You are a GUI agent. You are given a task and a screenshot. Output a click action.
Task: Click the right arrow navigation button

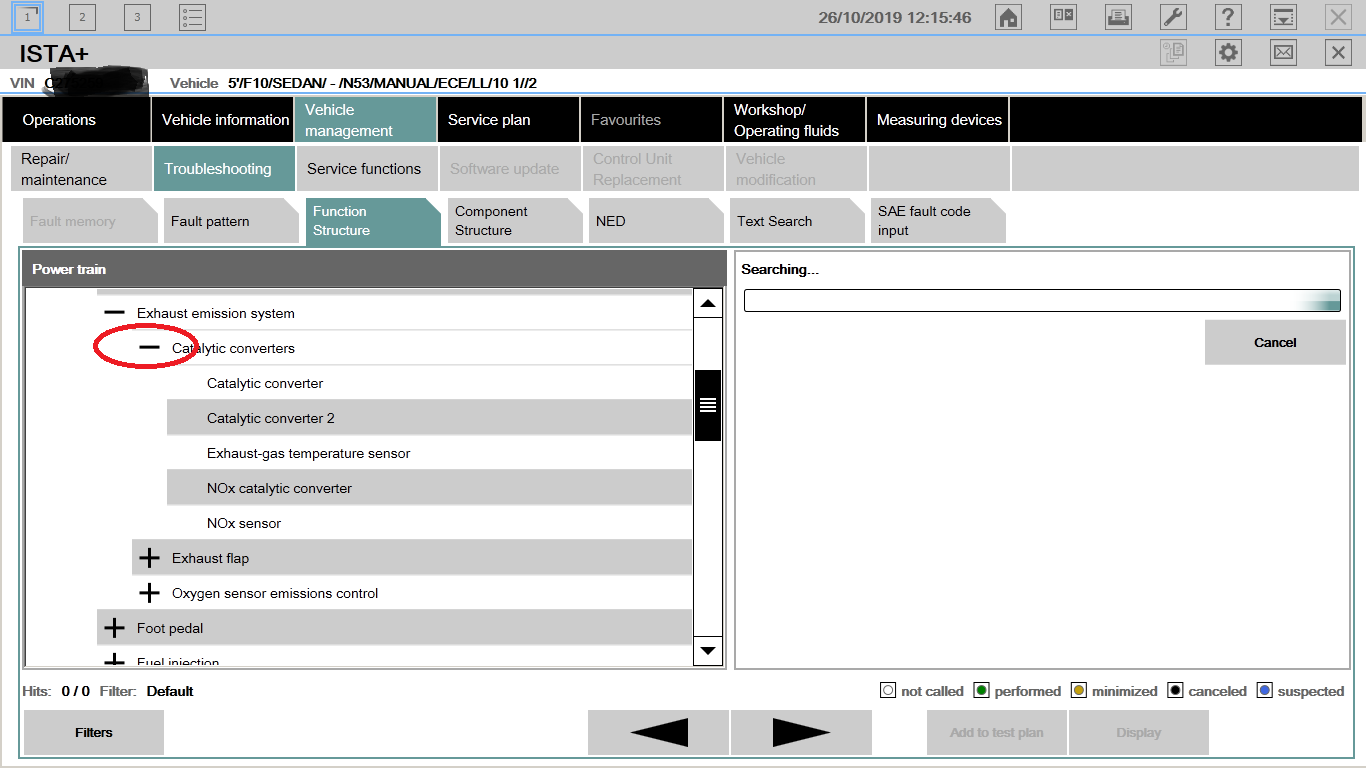tap(801, 732)
